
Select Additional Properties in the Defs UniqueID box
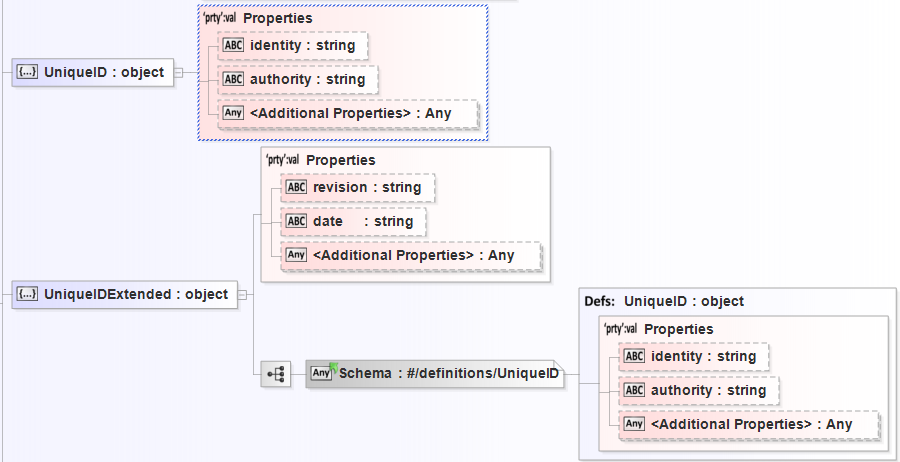click(751, 424)
